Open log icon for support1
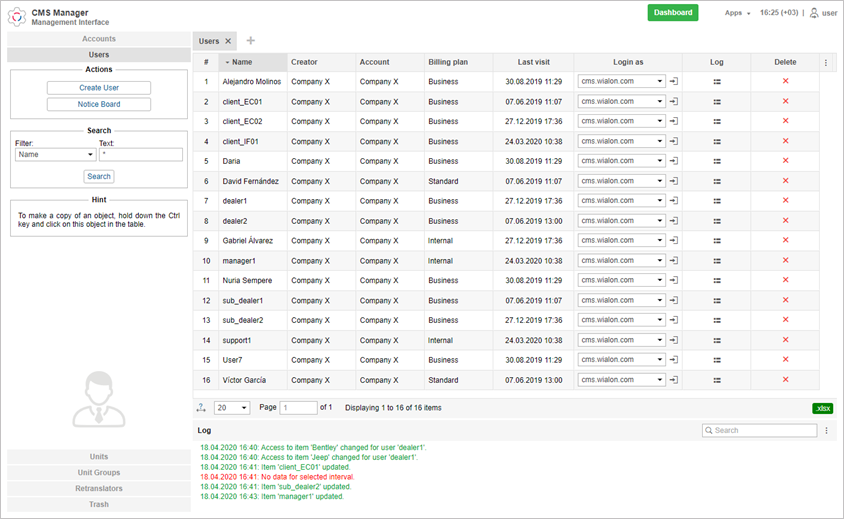Viewport: 844px width, 519px height. point(717,340)
